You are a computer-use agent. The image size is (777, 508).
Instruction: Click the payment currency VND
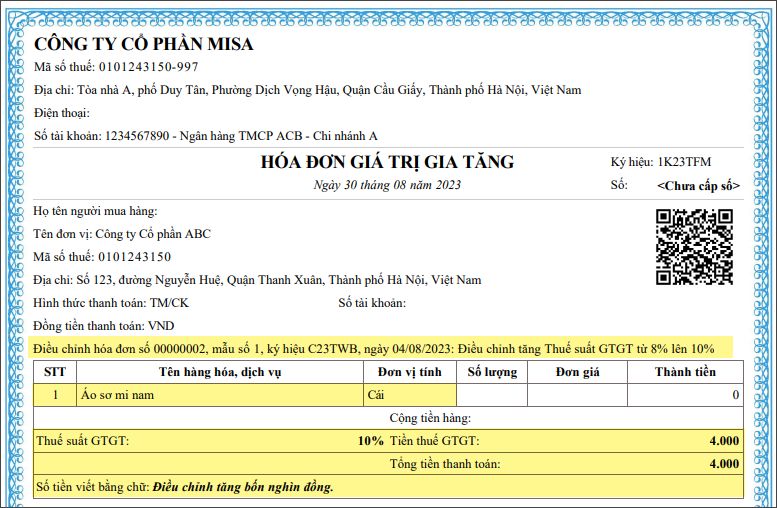click(x=161, y=326)
